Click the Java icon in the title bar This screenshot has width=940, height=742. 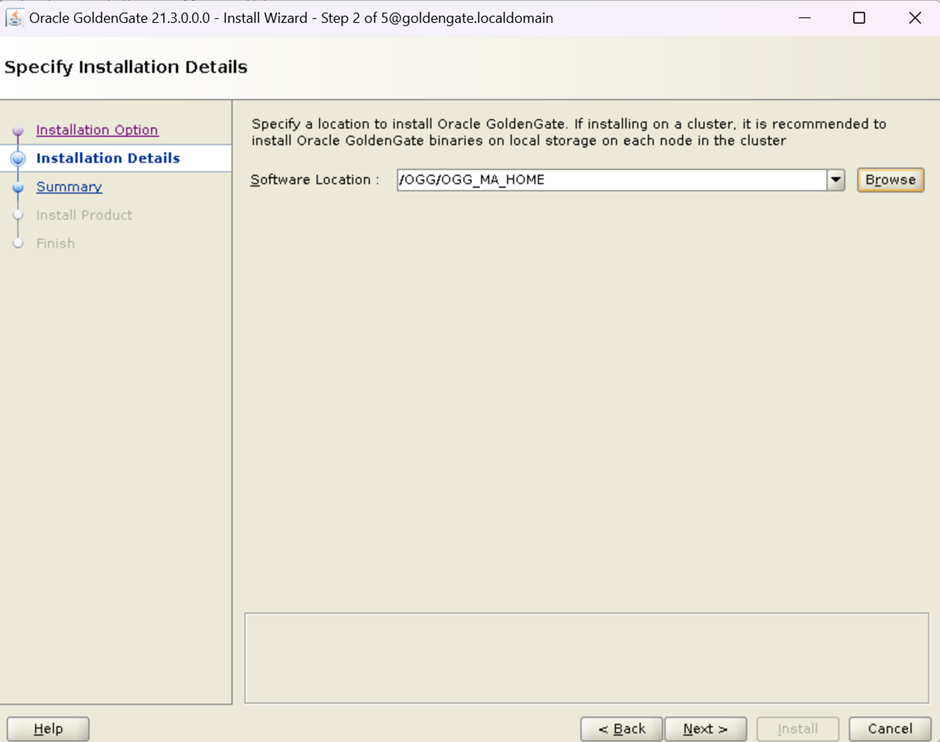[x=15, y=18]
